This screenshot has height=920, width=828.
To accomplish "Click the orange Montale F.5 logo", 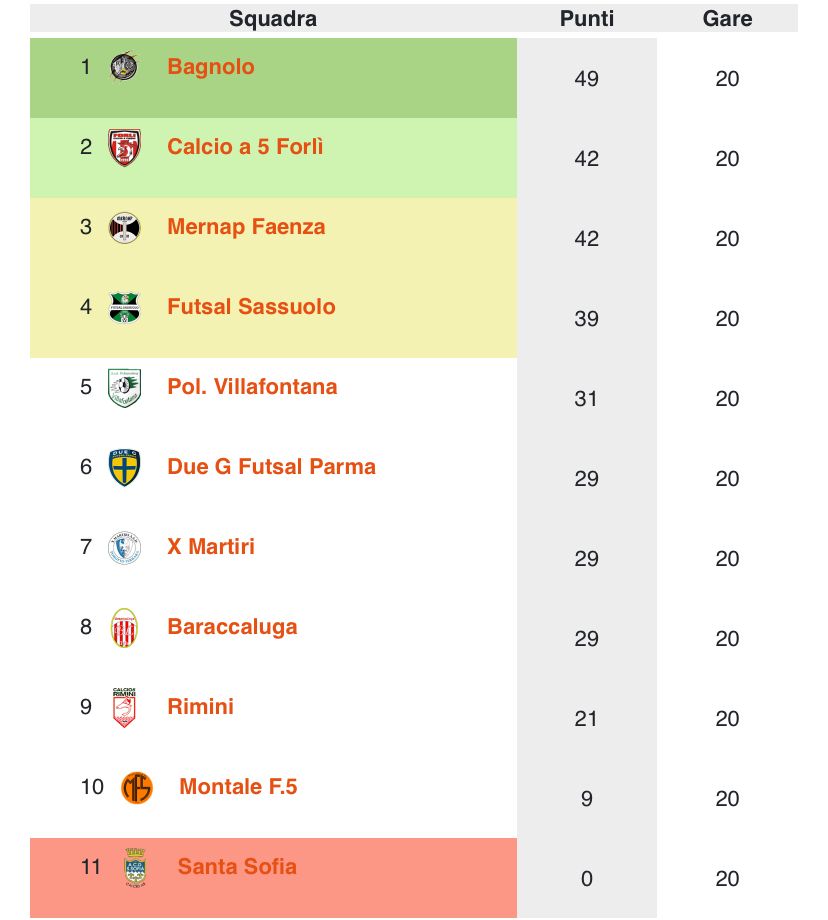I will (137, 787).
